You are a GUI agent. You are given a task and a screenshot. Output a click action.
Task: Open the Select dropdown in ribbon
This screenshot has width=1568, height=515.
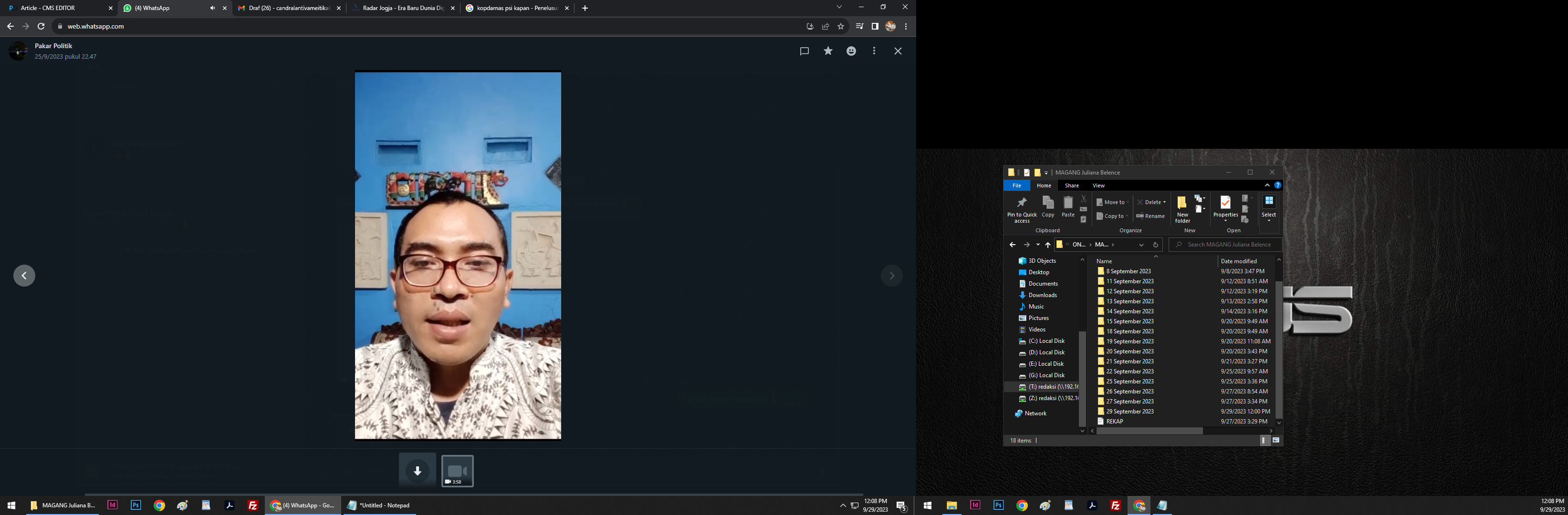click(1268, 208)
